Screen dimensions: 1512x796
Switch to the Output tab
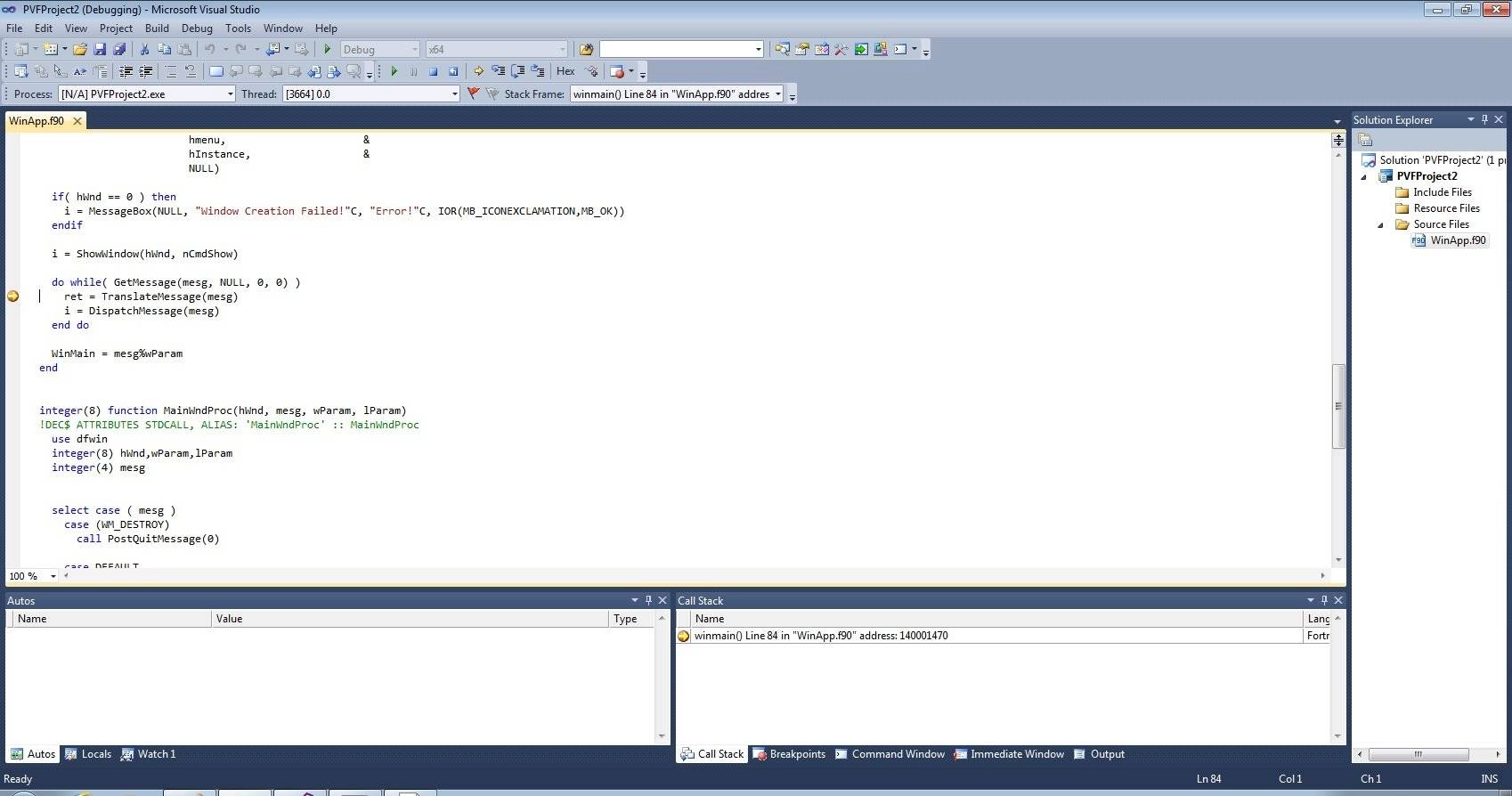(1099, 754)
